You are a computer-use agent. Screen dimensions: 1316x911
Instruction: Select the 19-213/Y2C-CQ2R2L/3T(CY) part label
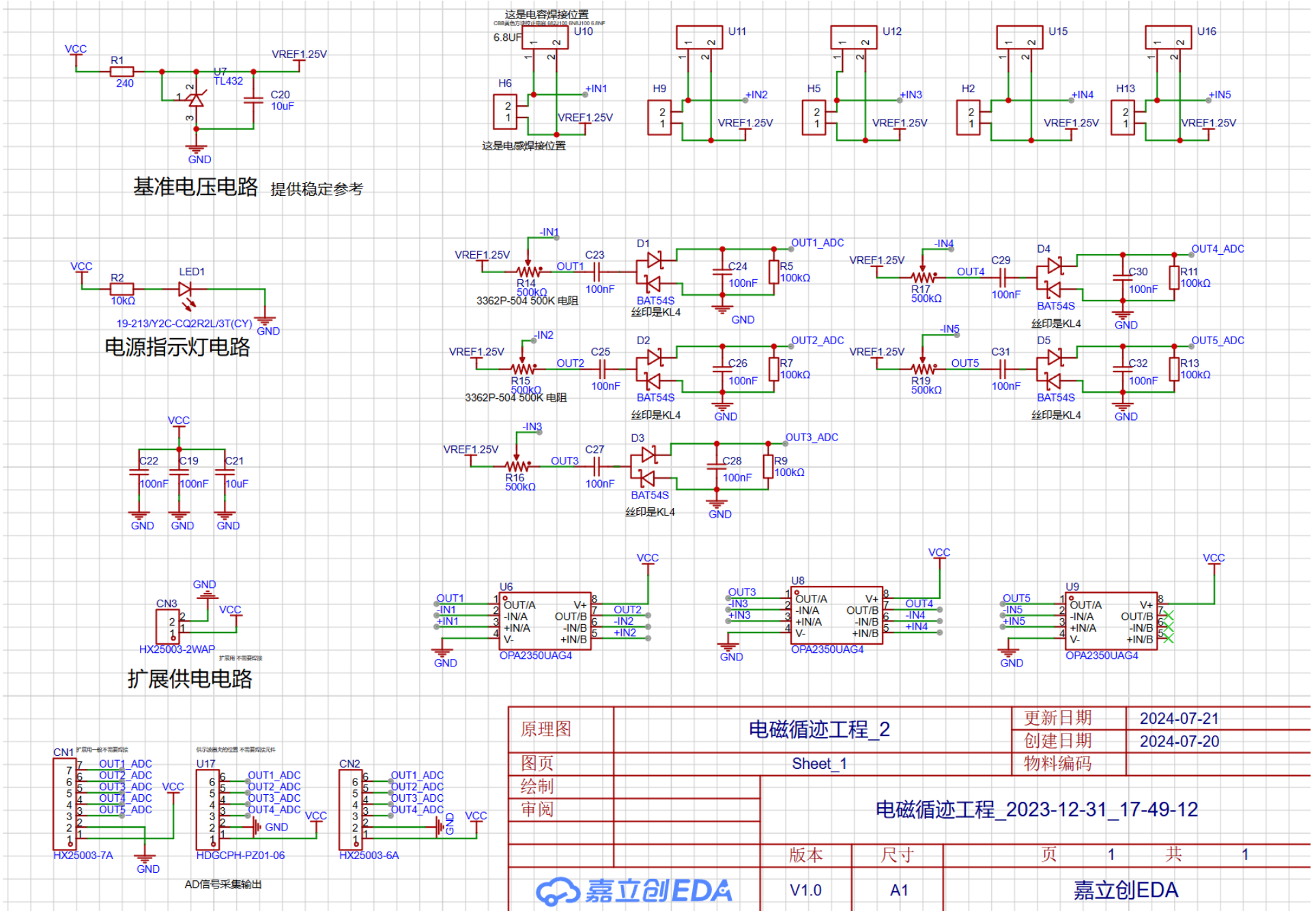[184, 324]
